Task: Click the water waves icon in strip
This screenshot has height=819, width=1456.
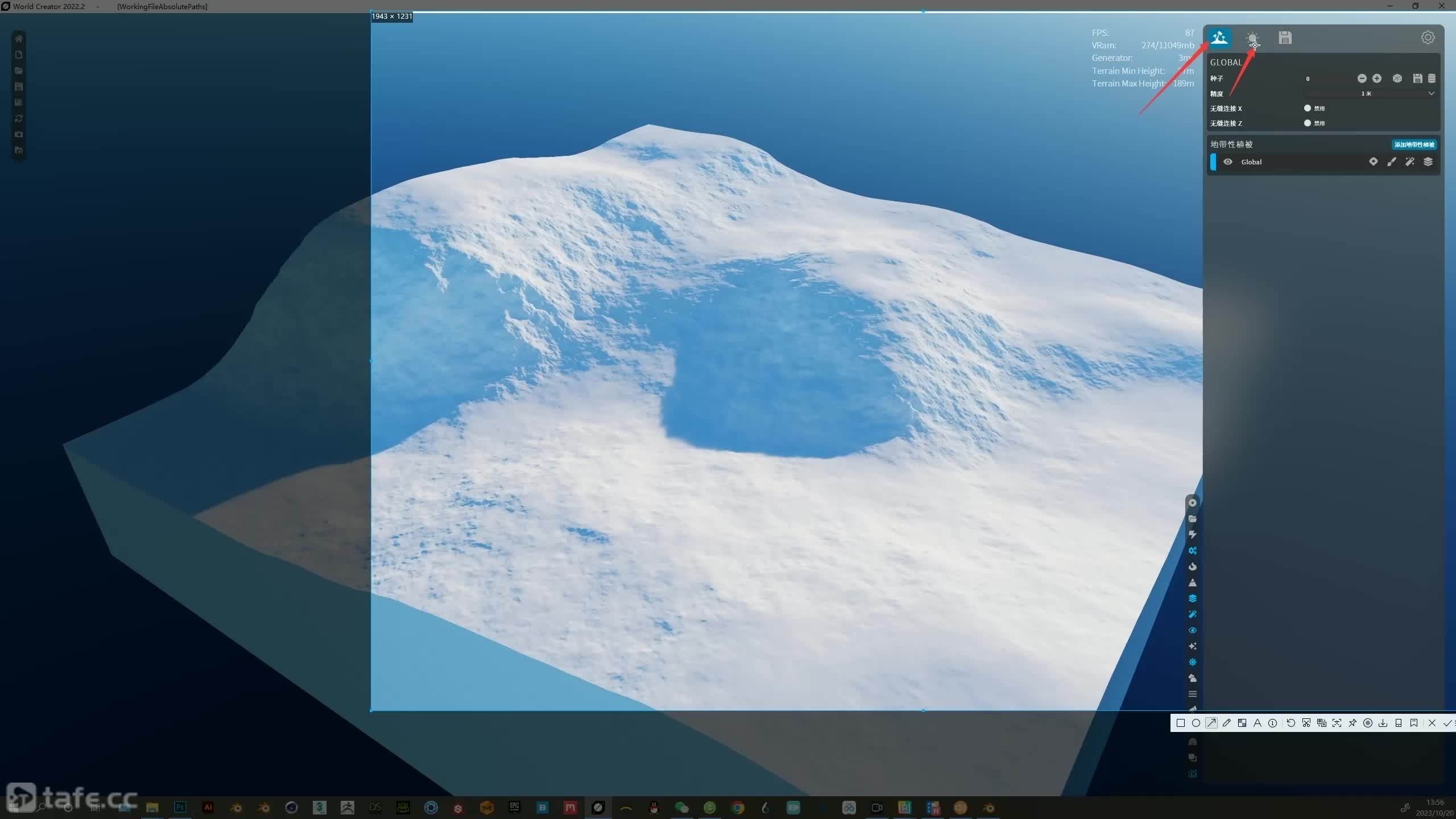Action: (1193, 694)
